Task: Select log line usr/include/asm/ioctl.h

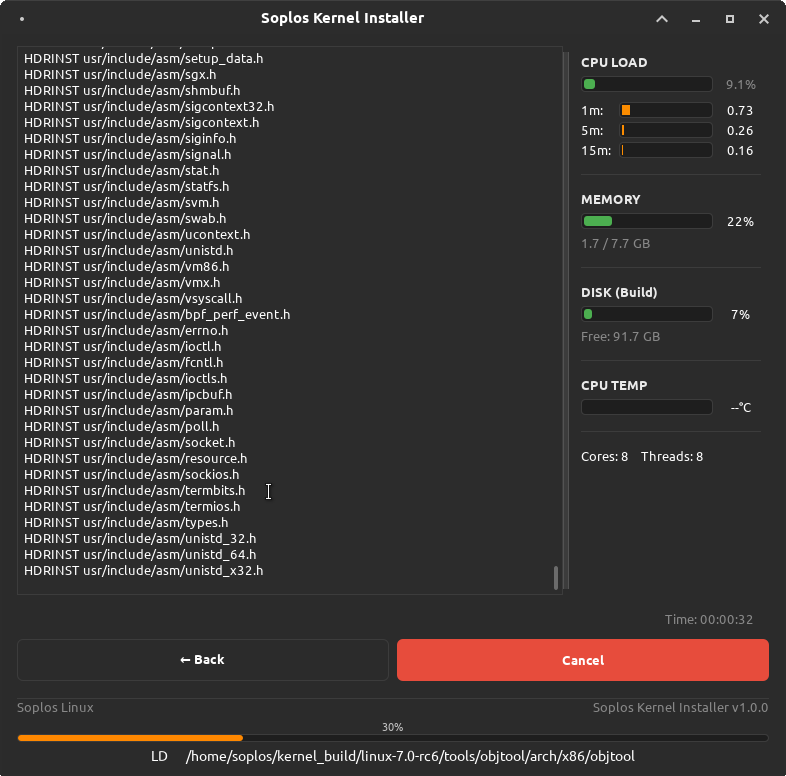Action: pos(122,347)
